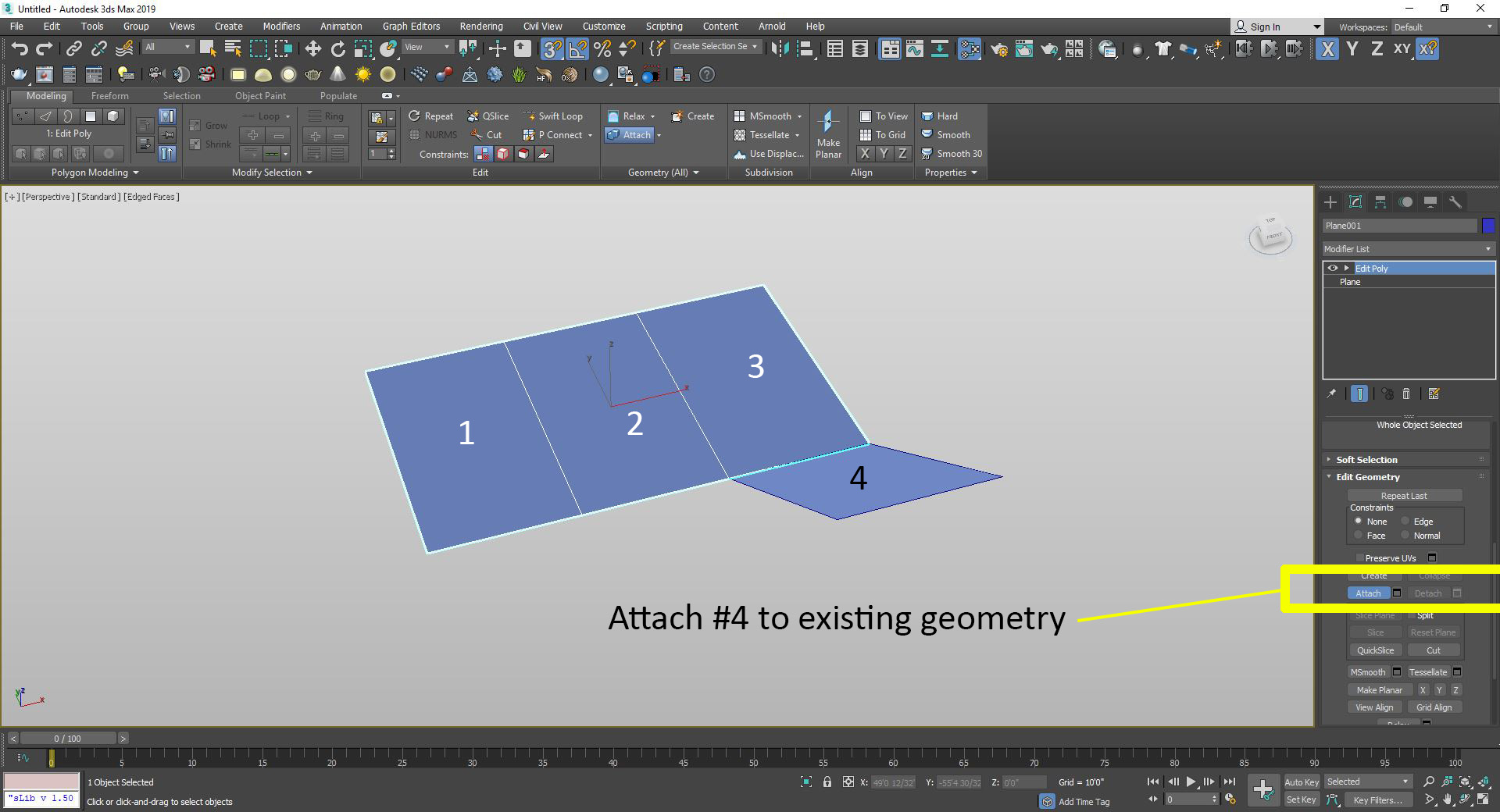
Task: Select the Edge constraint radio button
Action: tap(1405, 521)
